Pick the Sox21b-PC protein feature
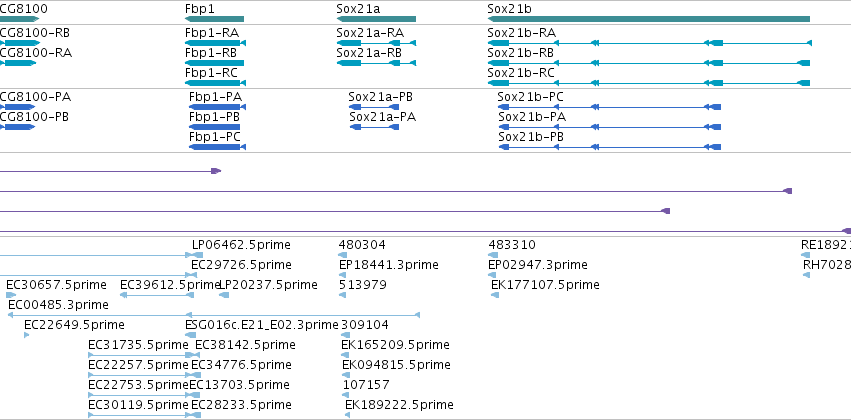 pyautogui.click(x=609, y=107)
